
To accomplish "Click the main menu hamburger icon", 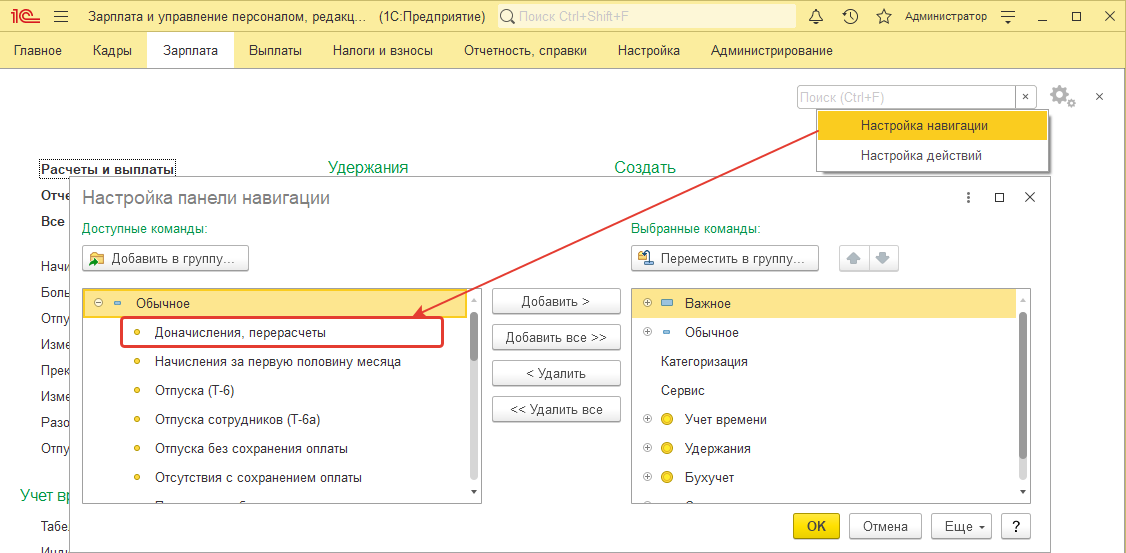I will click(60, 17).
